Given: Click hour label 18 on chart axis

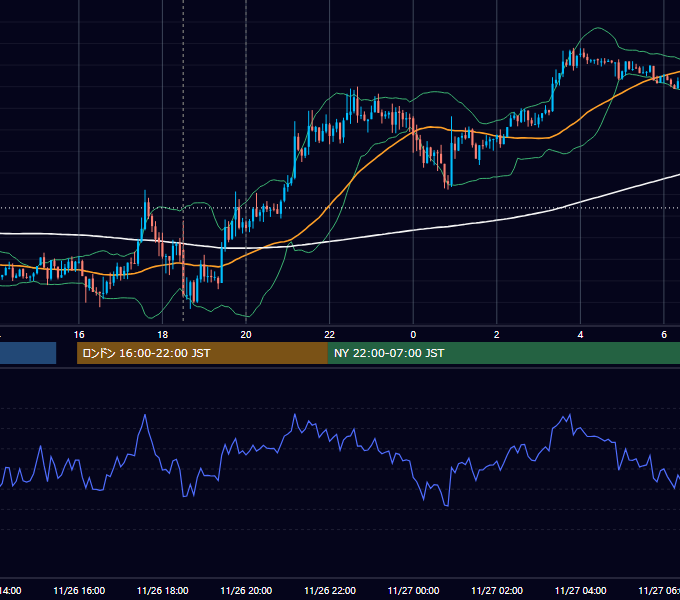Looking at the screenshot, I should point(162,335).
